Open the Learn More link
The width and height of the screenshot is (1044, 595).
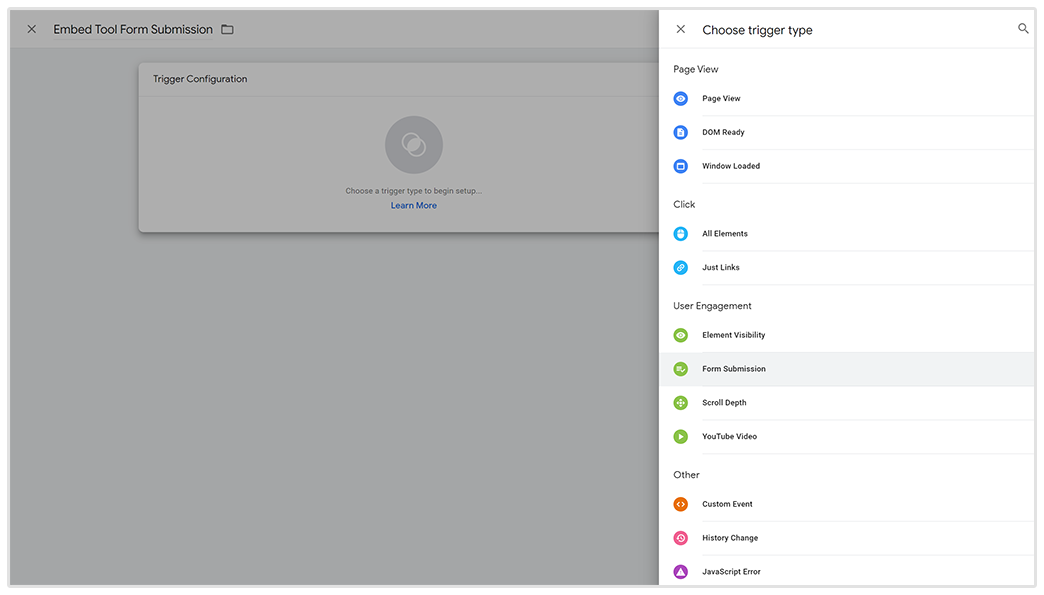pyautogui.click(x=413, y=206)
